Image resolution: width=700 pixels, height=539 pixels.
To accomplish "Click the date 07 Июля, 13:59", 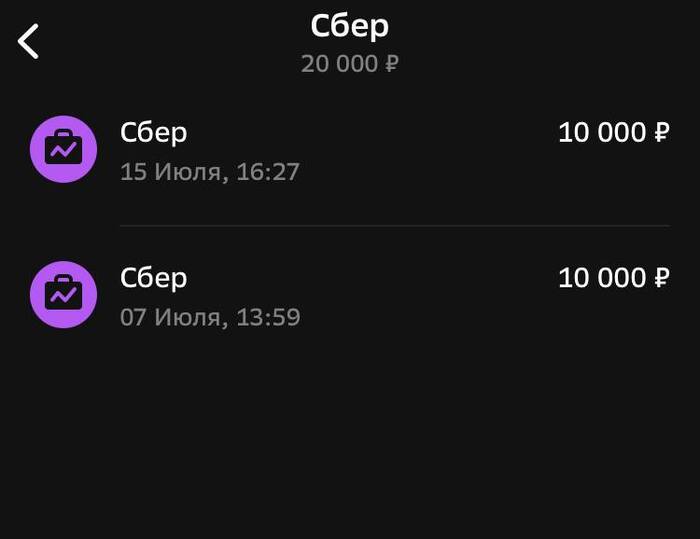I will click(x=210, y=317).
